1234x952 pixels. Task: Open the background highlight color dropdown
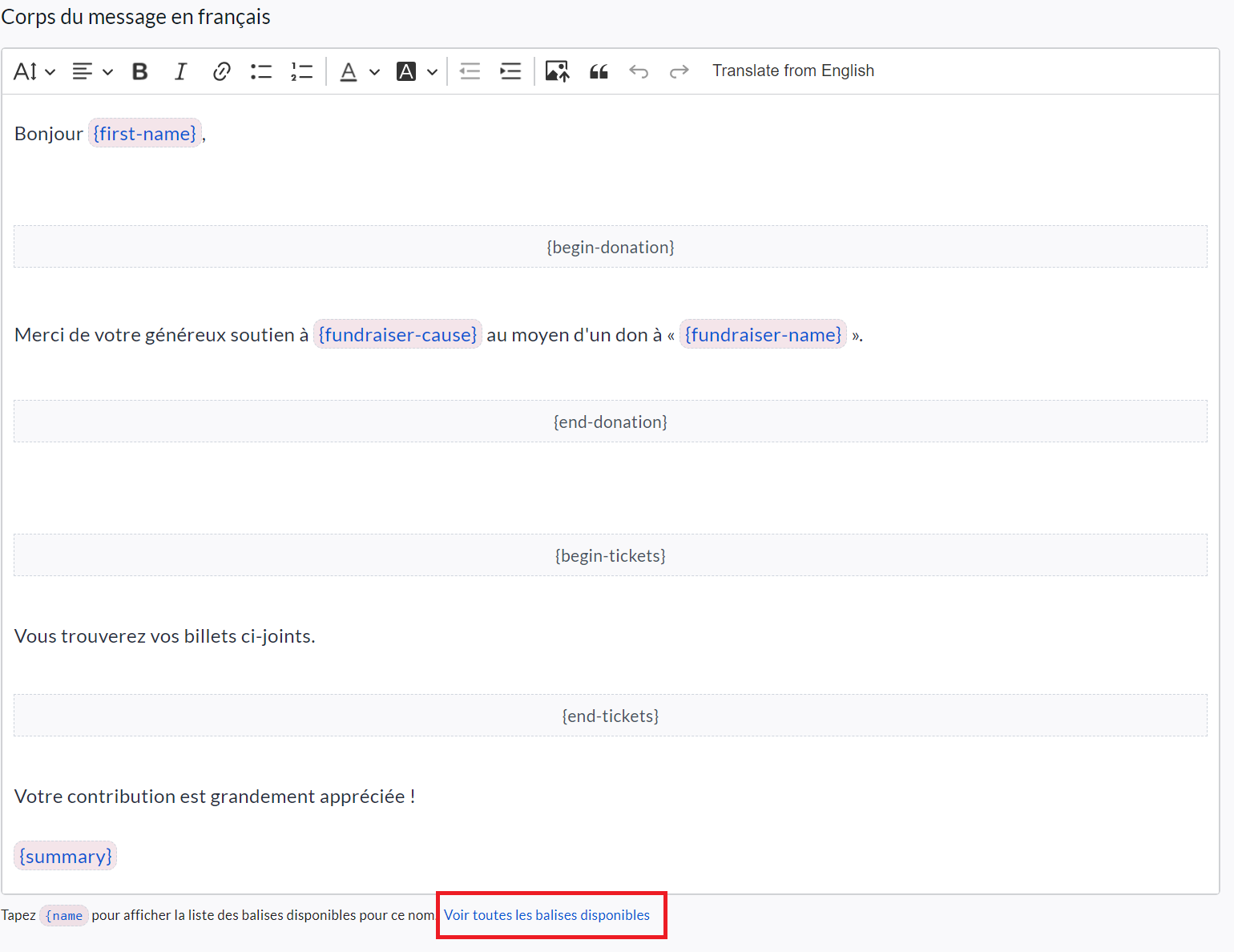click(417, 71)
